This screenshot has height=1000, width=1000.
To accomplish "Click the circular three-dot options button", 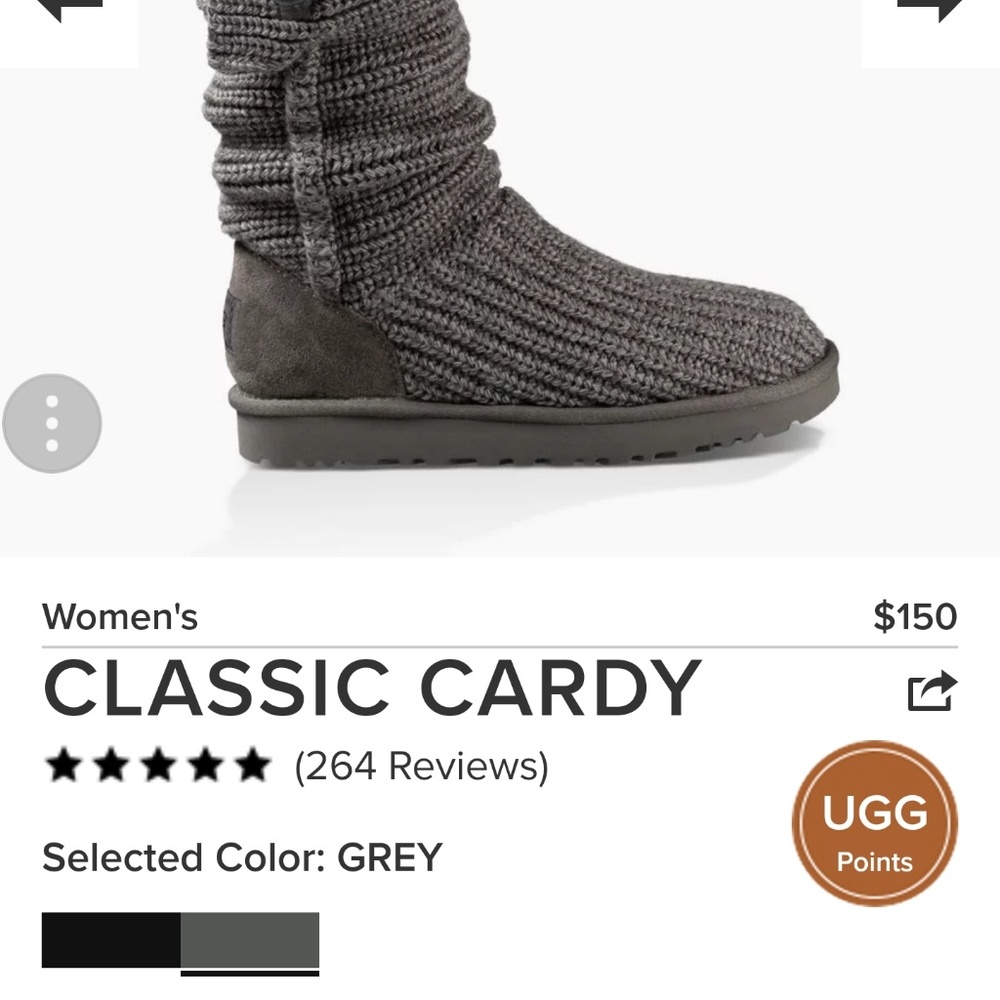I will coord(51,422).
